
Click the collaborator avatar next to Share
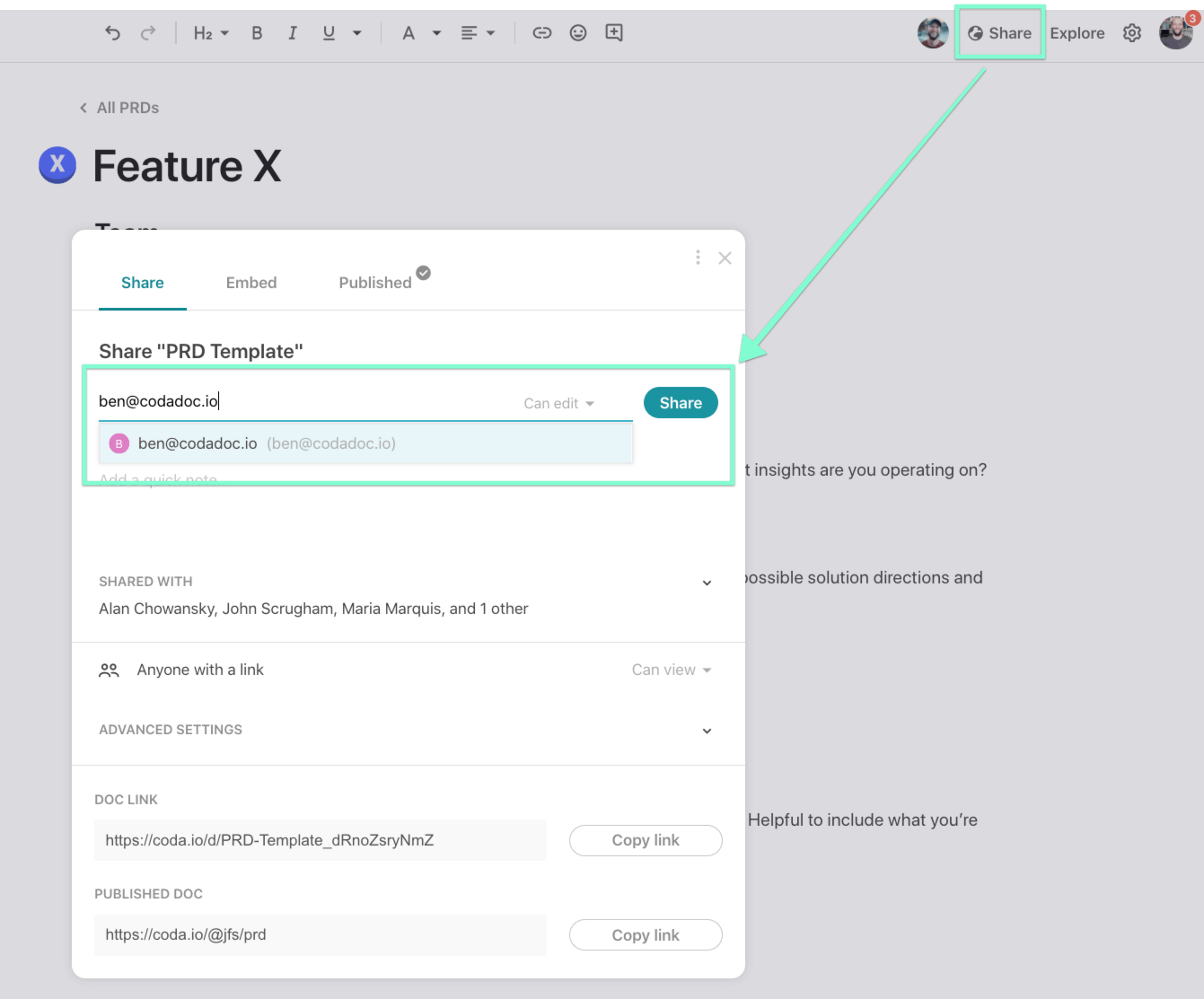tap(933, 33)
